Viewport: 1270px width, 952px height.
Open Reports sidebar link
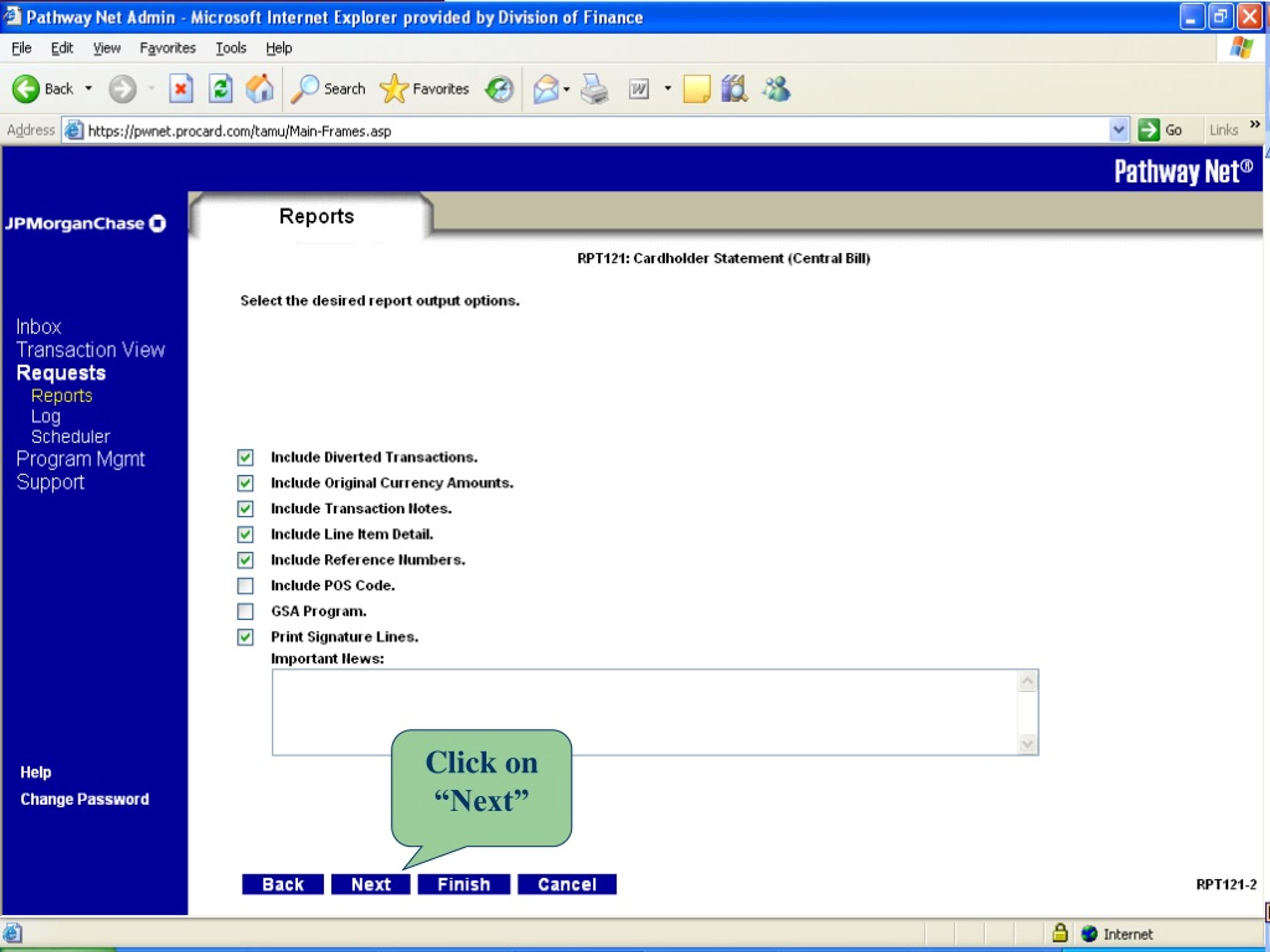coord(62,396)
